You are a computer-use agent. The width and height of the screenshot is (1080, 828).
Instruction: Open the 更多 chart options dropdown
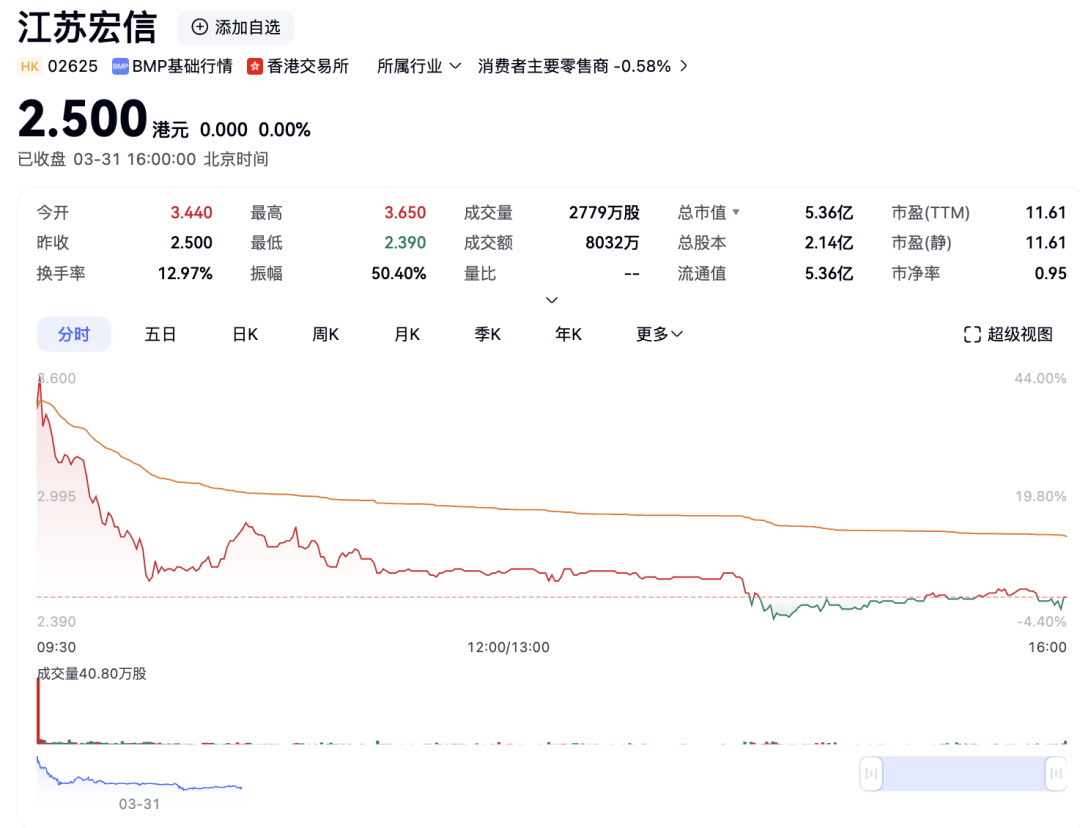[x=659, y=334]
